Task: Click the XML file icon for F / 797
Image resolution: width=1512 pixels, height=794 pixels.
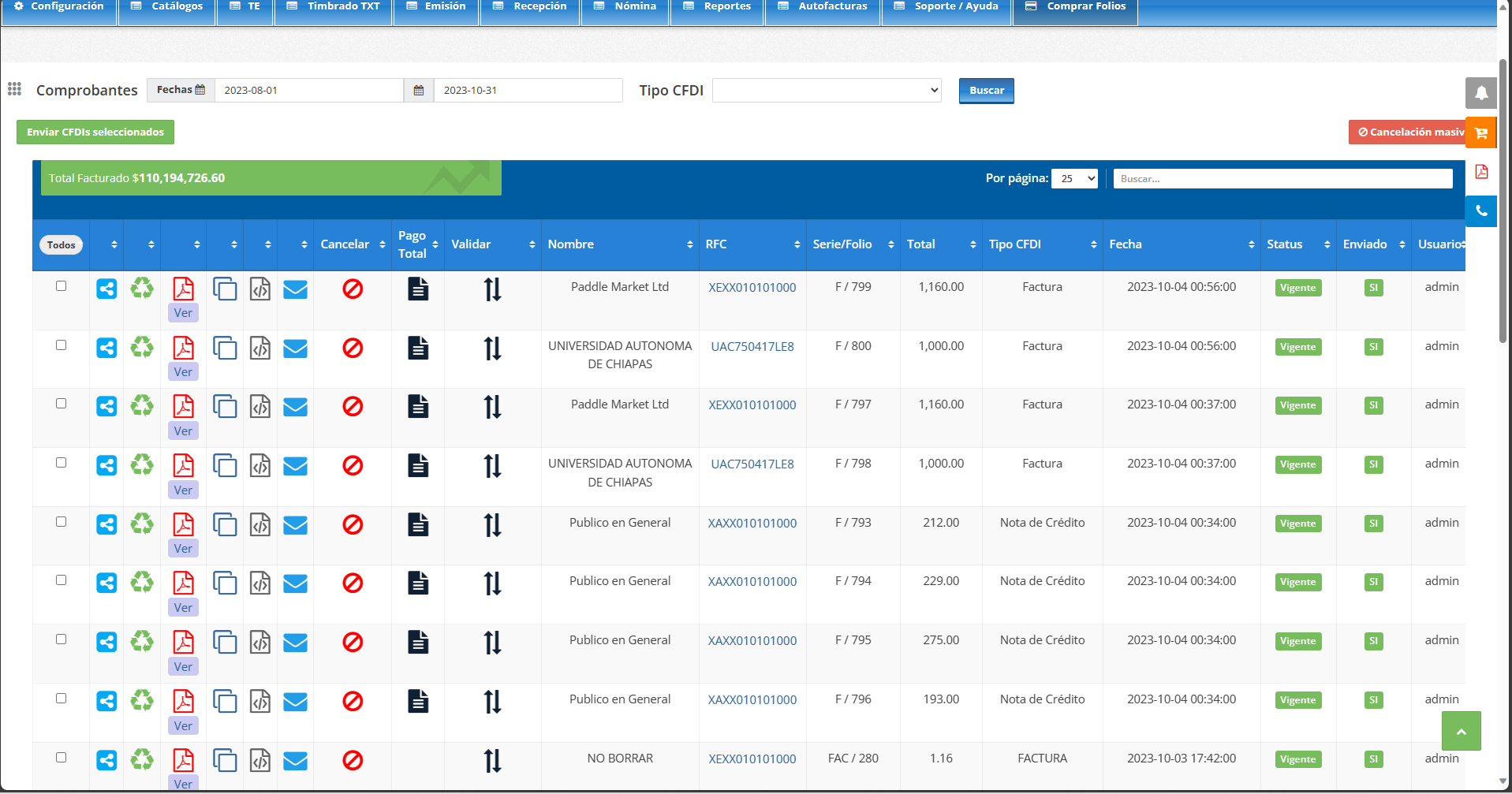Action: [x=260, y=407]
